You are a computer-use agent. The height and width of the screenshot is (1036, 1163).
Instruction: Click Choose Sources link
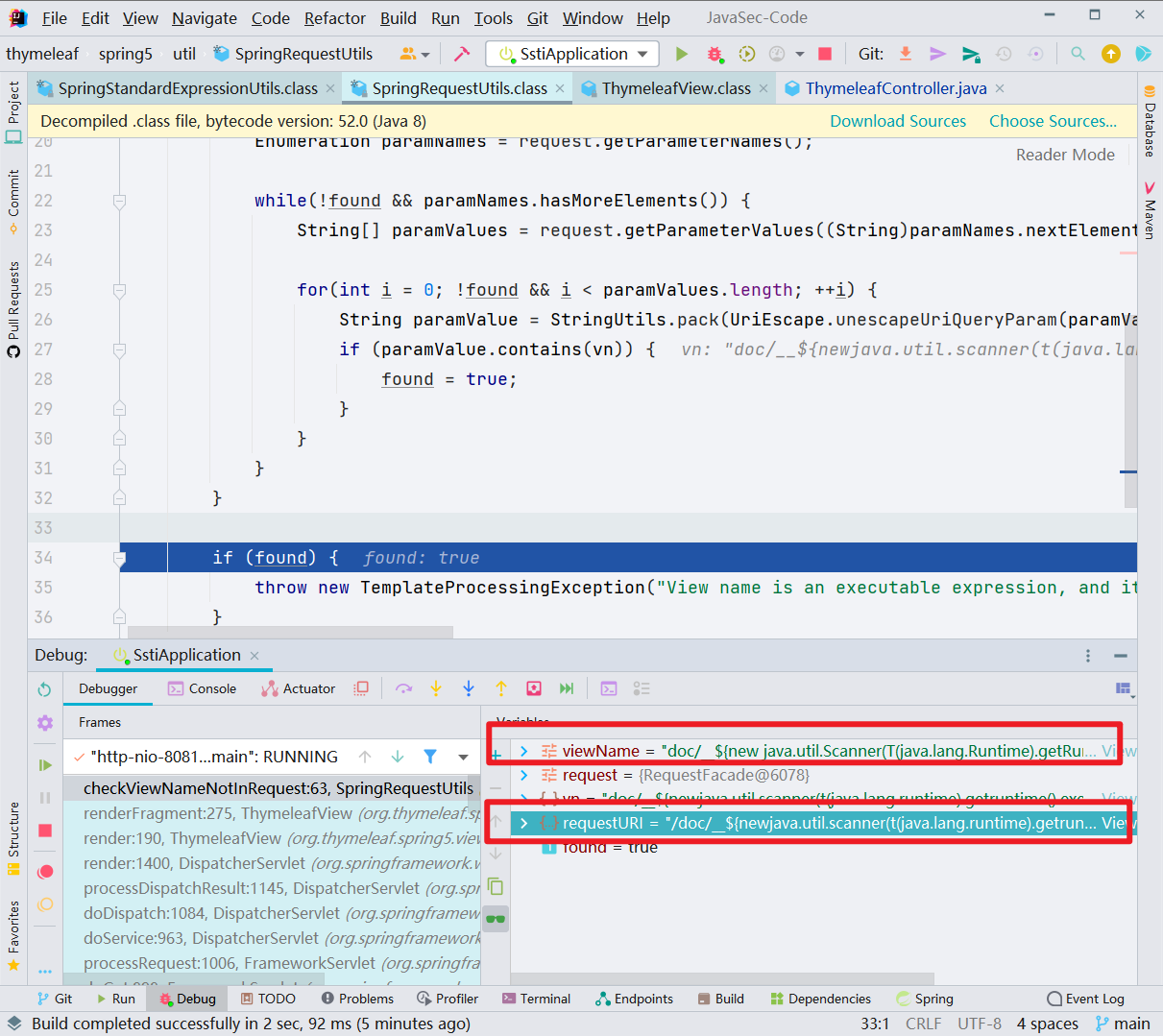[1053, 121]
